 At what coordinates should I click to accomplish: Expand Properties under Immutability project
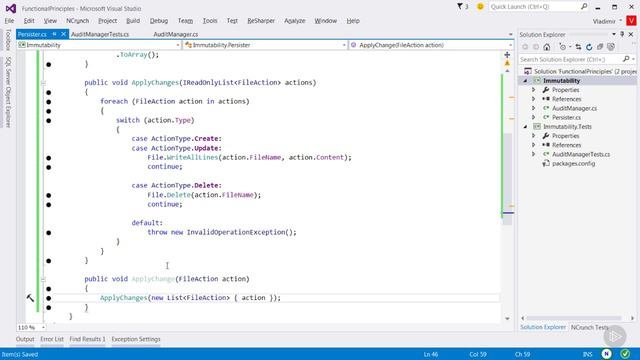(x=533, y=90)
